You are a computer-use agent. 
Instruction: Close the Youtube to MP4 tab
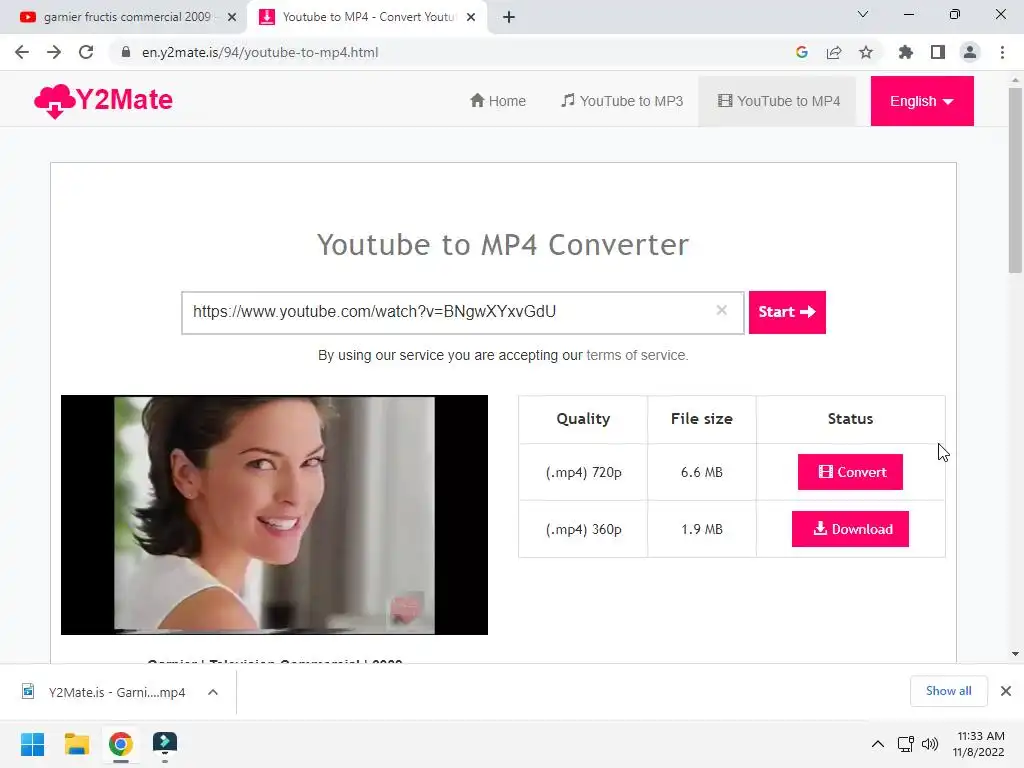tap(471, 17)
